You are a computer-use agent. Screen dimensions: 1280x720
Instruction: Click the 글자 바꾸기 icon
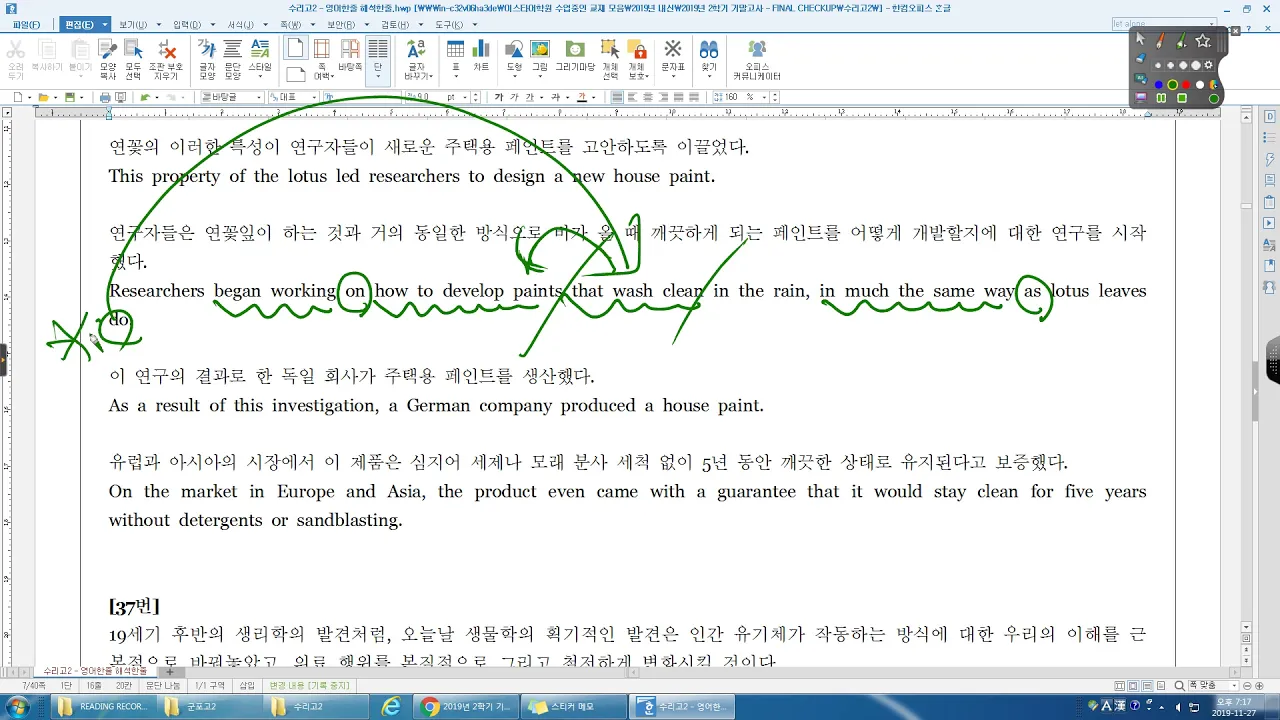click(x=417, y=59)
